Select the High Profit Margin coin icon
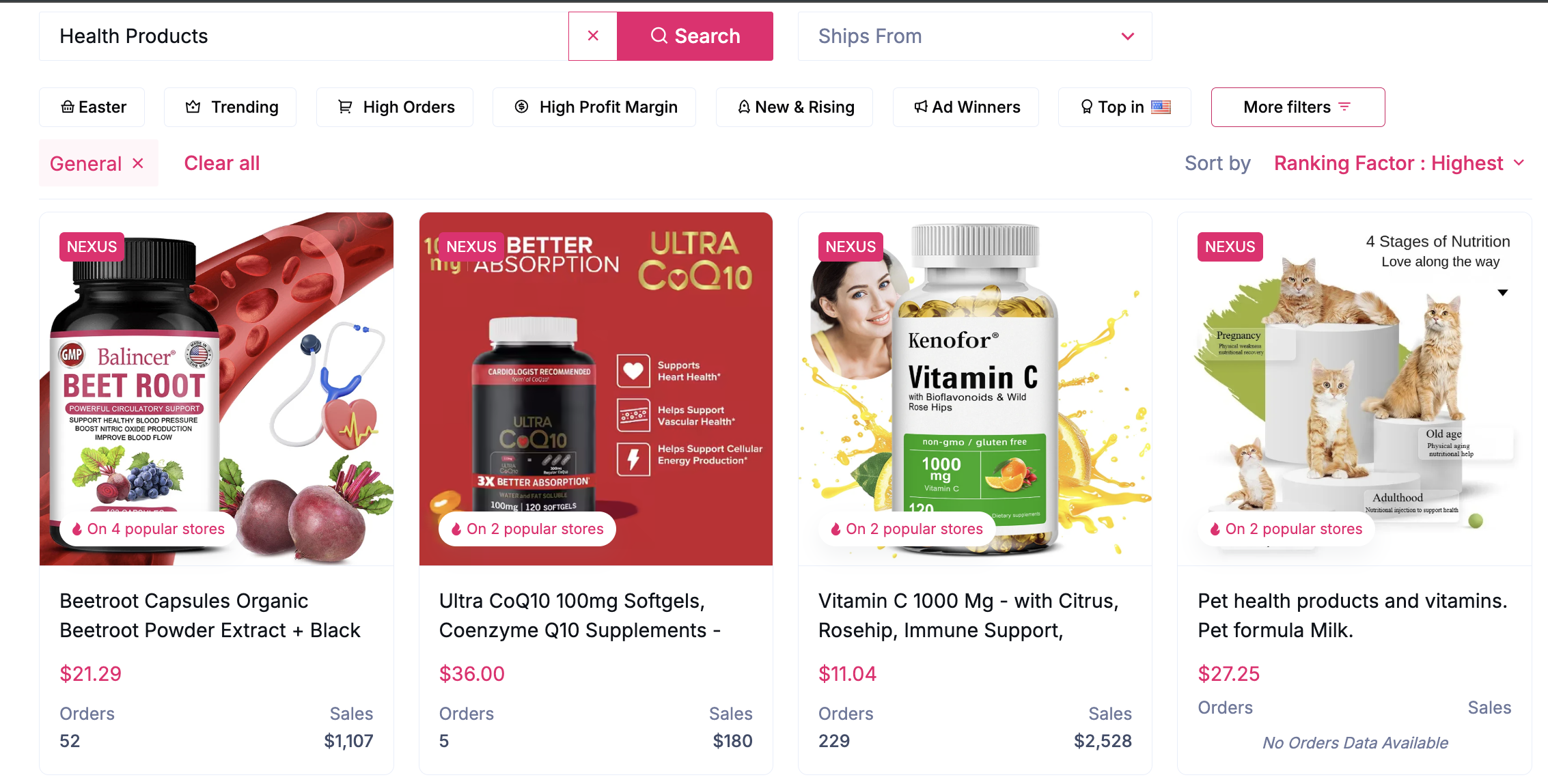Image resolution: width=1548 pixels, height=784 pixels. pos(521,107)
